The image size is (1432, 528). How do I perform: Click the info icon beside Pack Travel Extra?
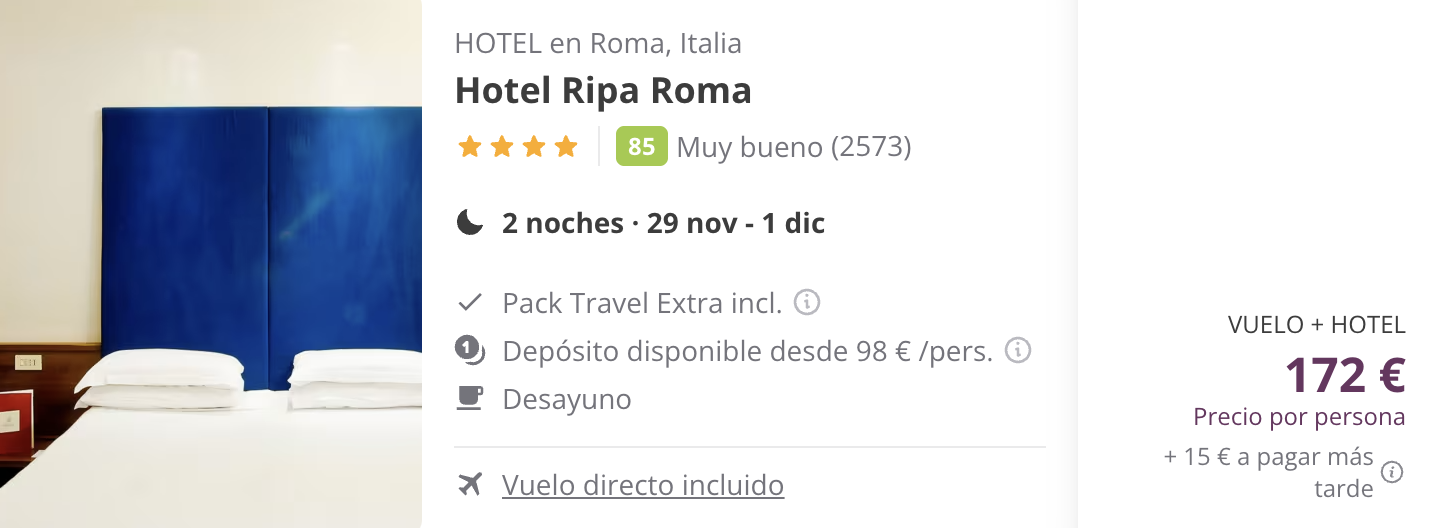click(x=807, y=302)
